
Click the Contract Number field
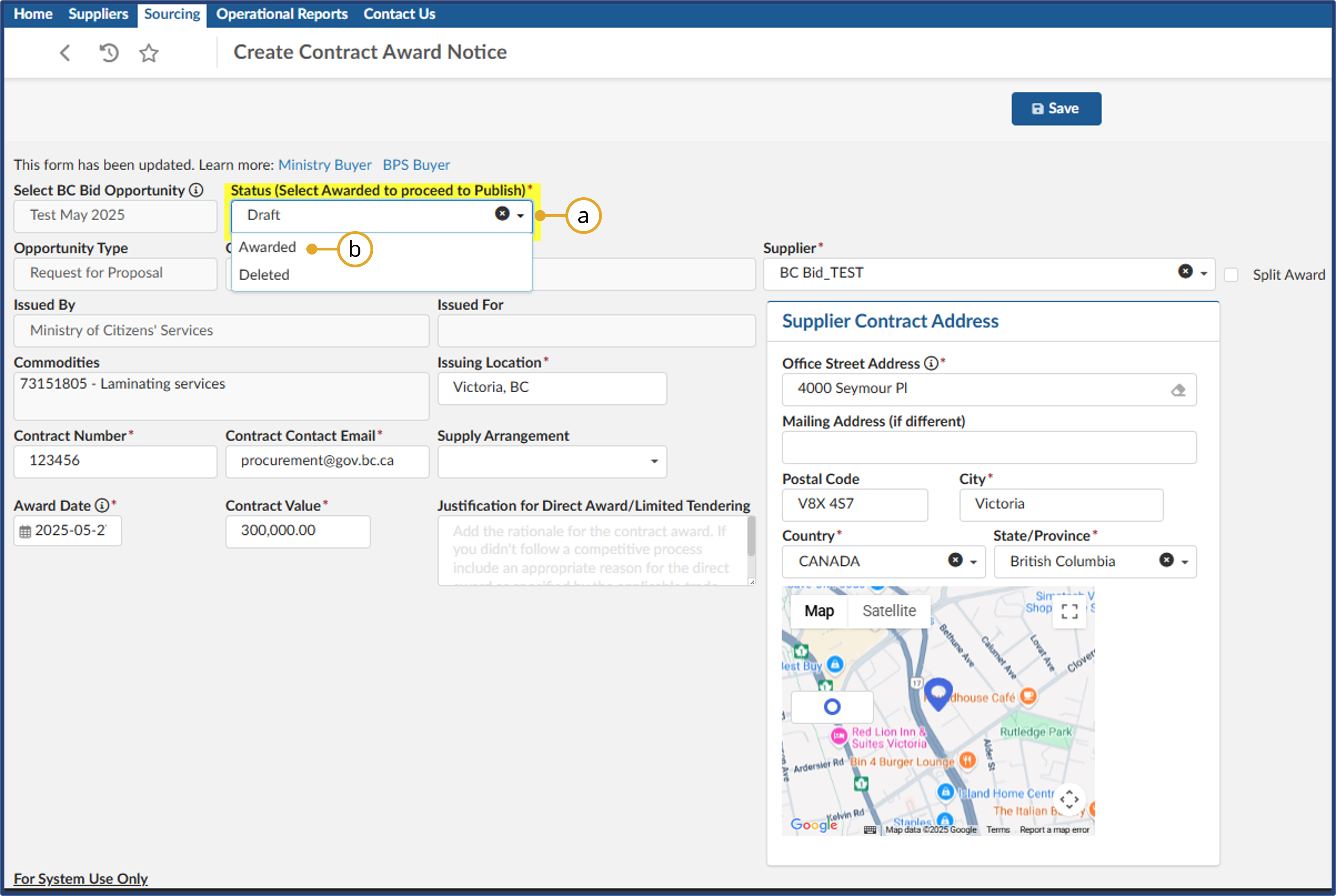point(116,462)
